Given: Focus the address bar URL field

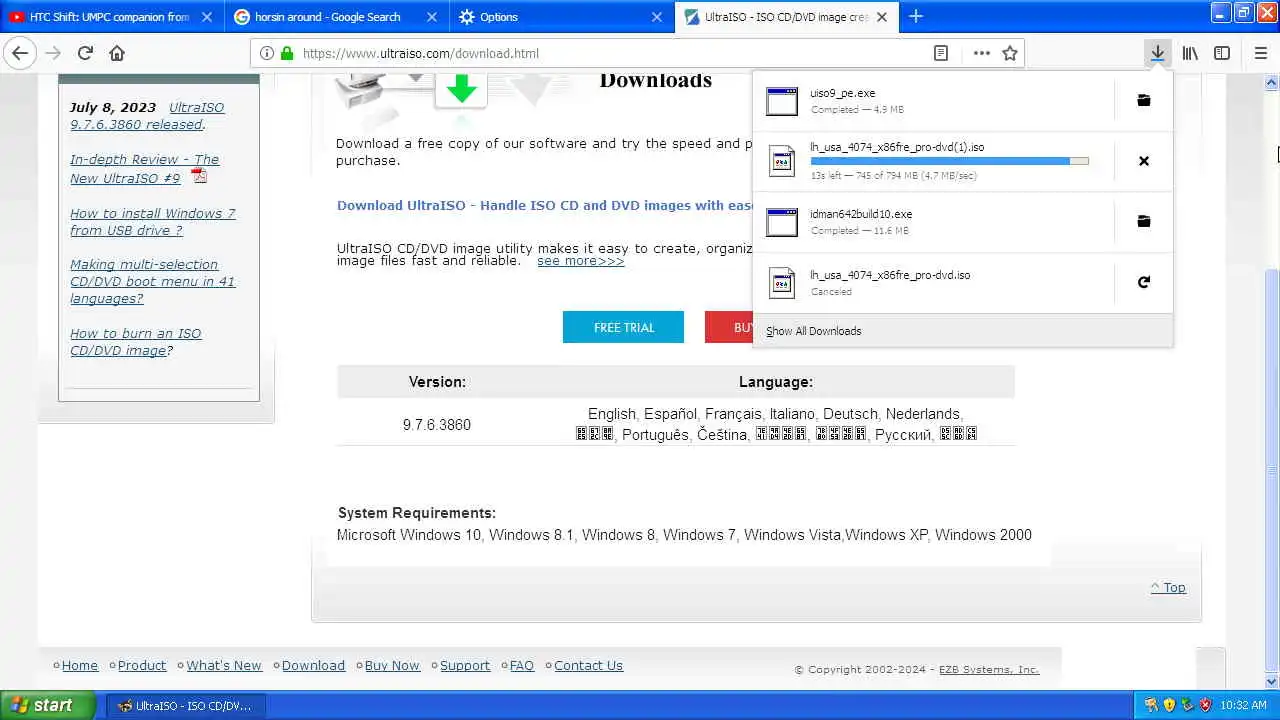Looking at the screenshot, I should click(x=610, y=53).
